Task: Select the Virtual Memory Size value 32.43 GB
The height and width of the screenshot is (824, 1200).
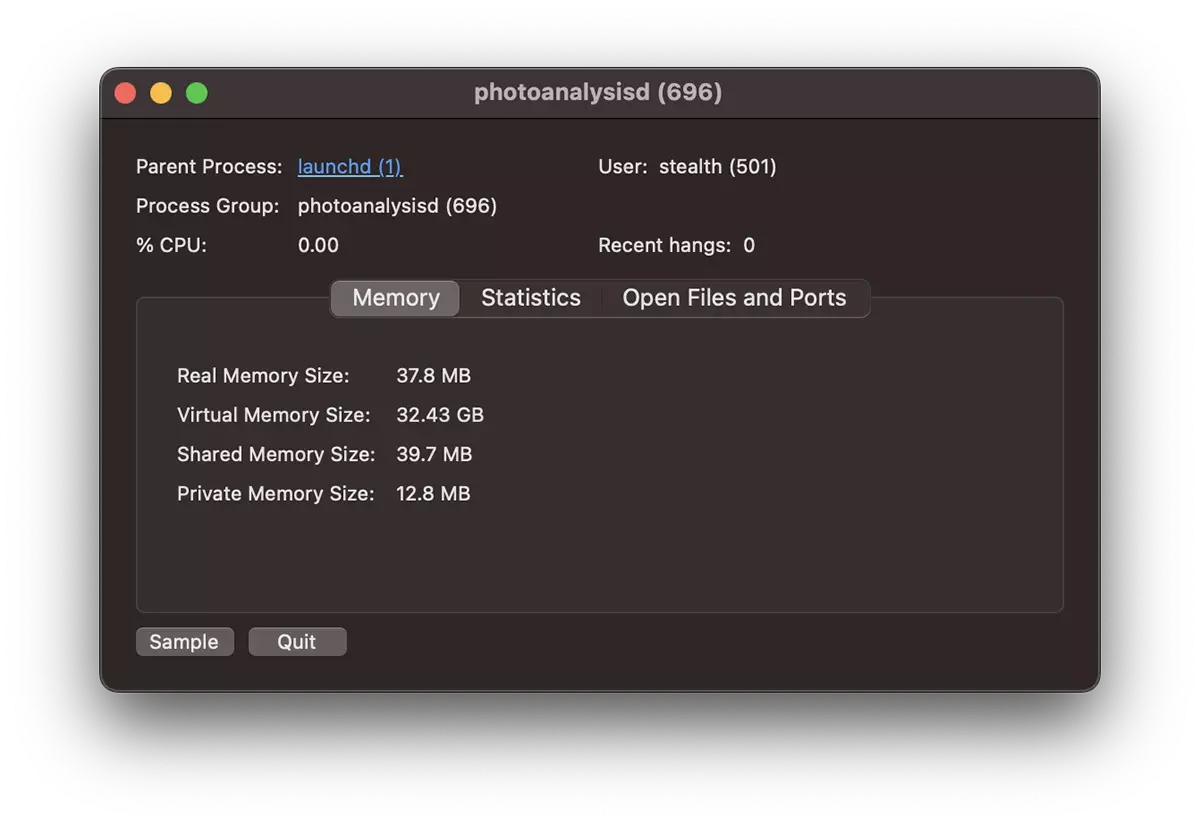Action: pos(440,415)
